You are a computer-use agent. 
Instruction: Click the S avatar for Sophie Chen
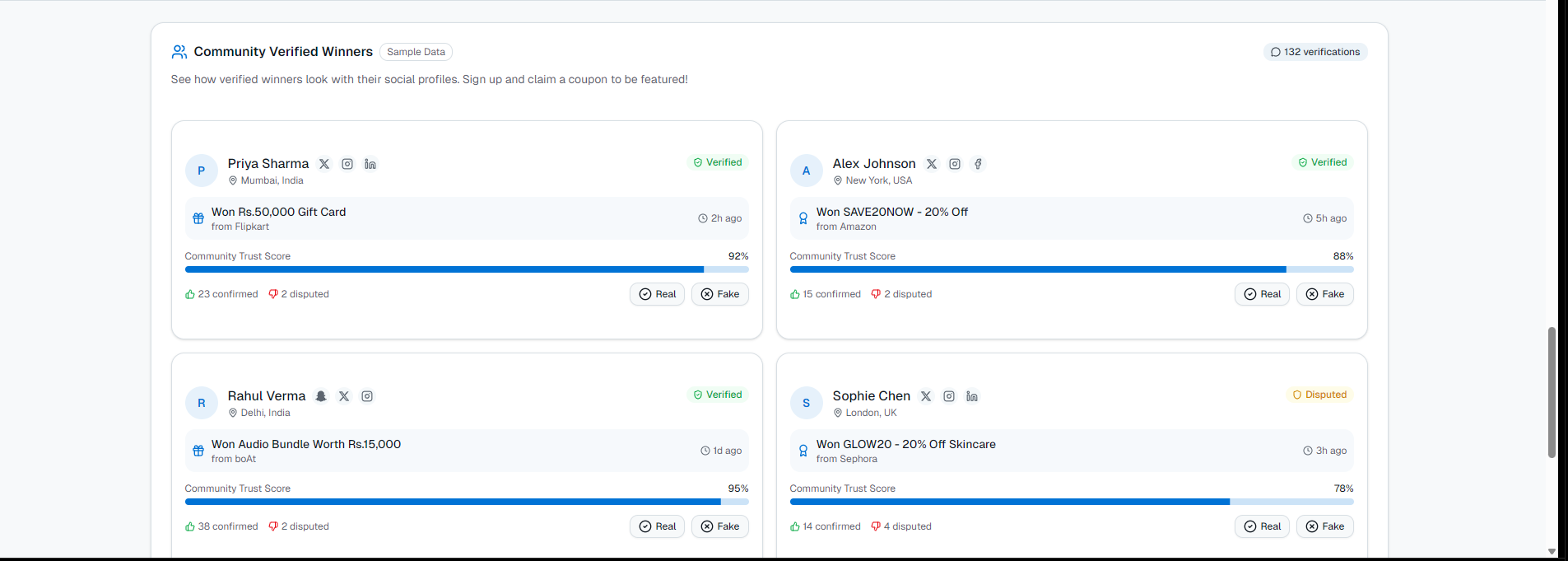(807, 403)
